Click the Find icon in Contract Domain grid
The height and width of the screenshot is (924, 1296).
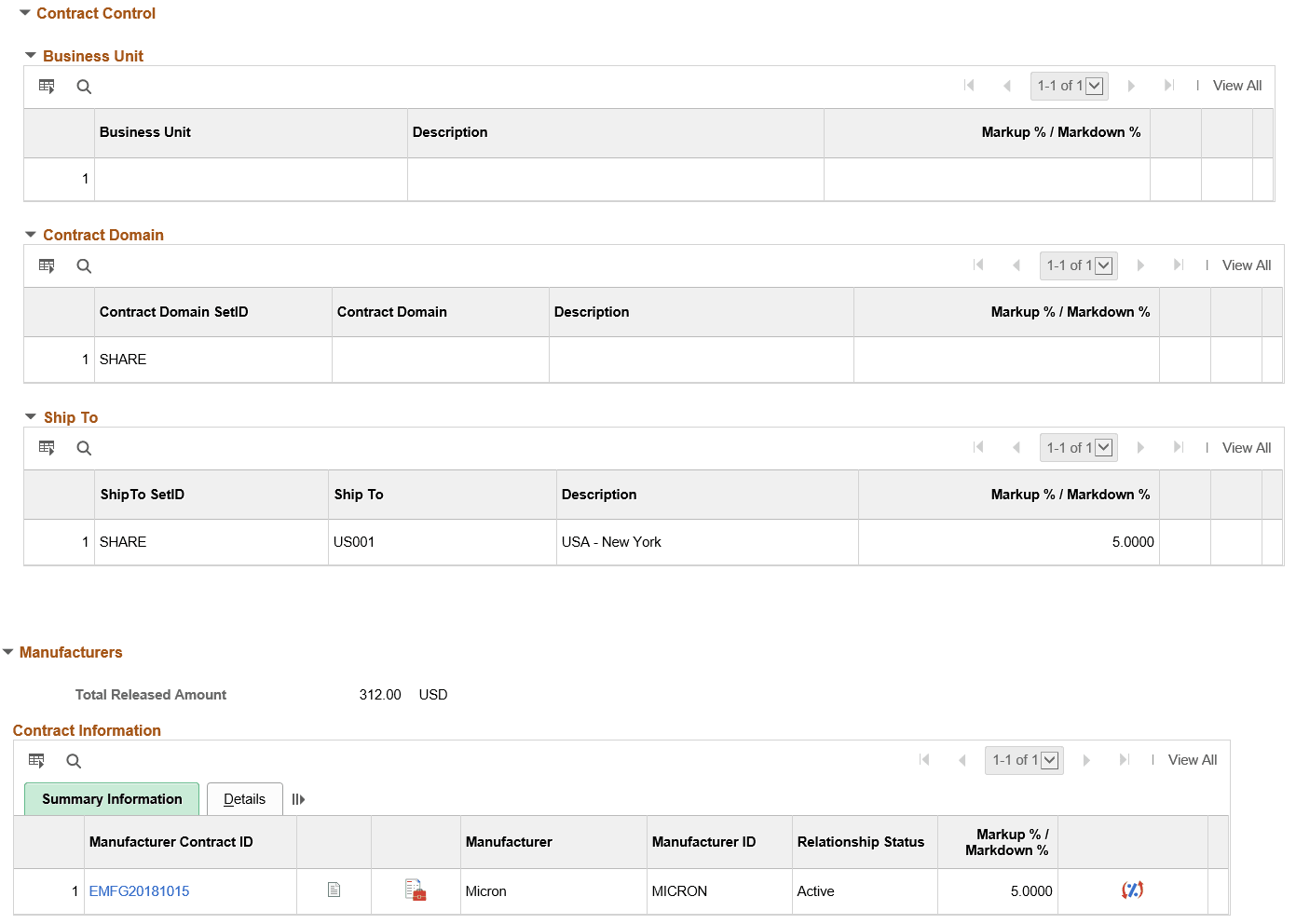click(x=84, y=265)
